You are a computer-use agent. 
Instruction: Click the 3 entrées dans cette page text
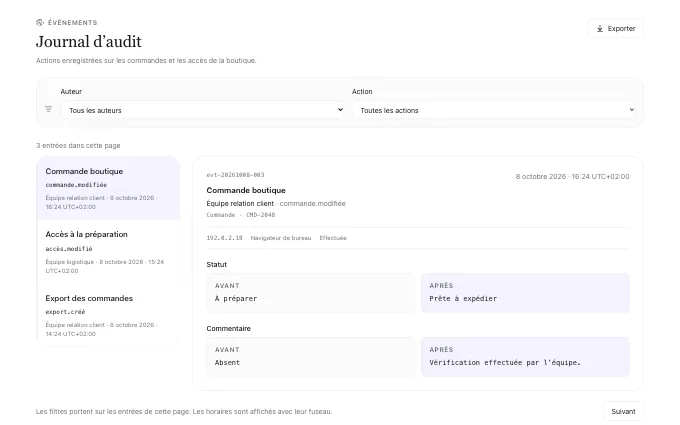point(78,146)
